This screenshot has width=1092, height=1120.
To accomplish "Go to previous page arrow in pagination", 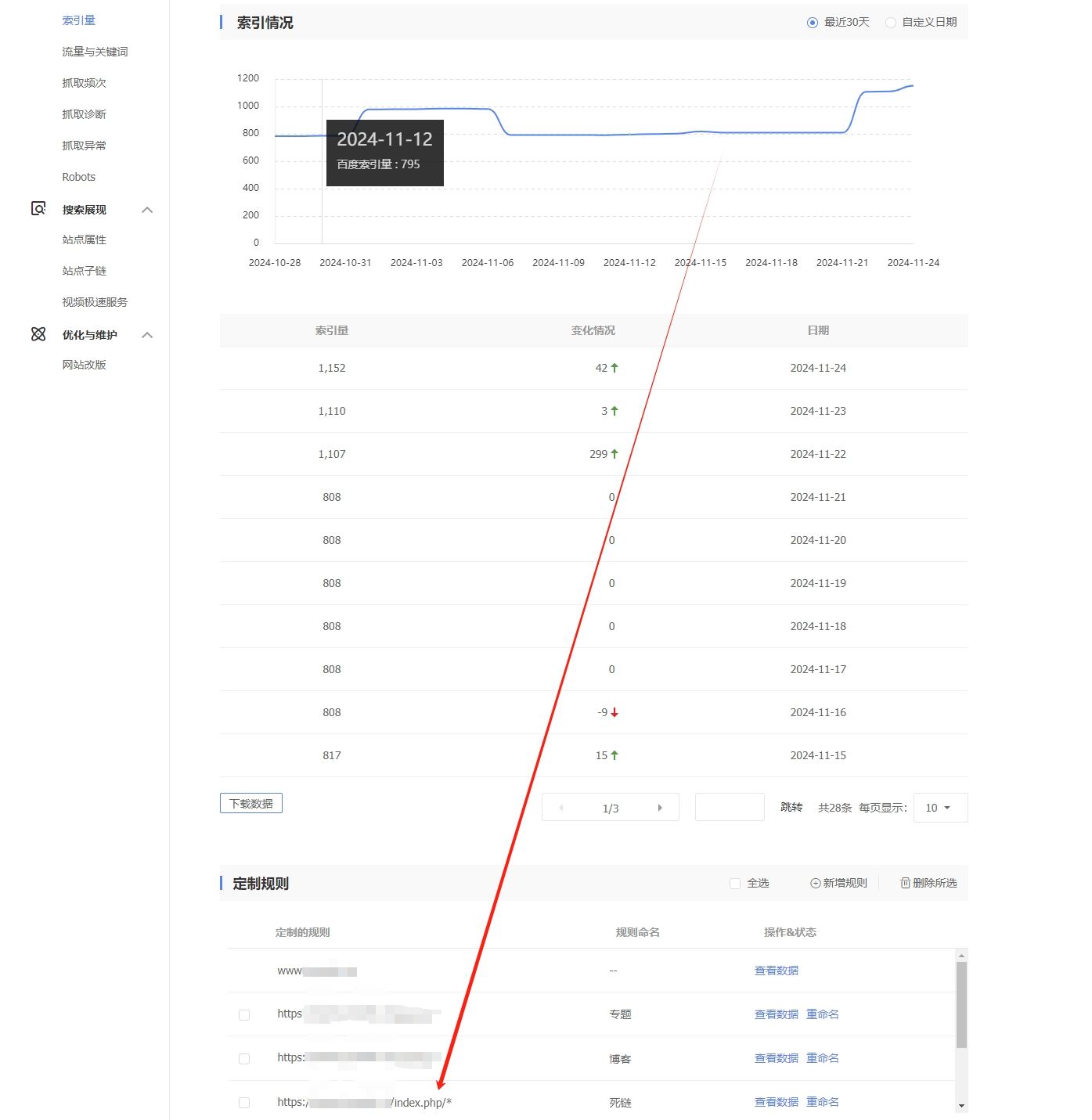I will pos(561,808).
